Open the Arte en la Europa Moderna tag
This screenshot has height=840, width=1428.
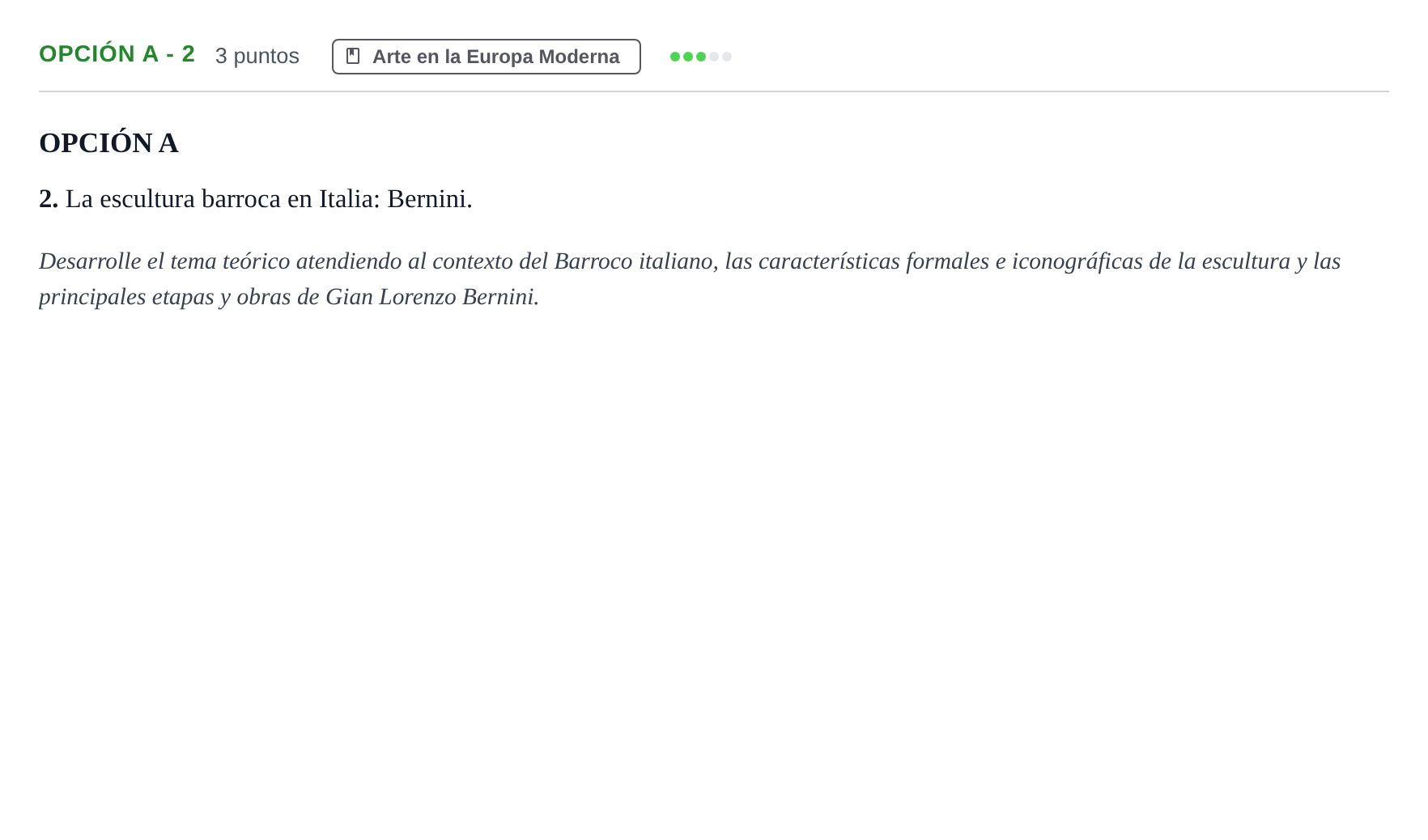pos(487,57)
